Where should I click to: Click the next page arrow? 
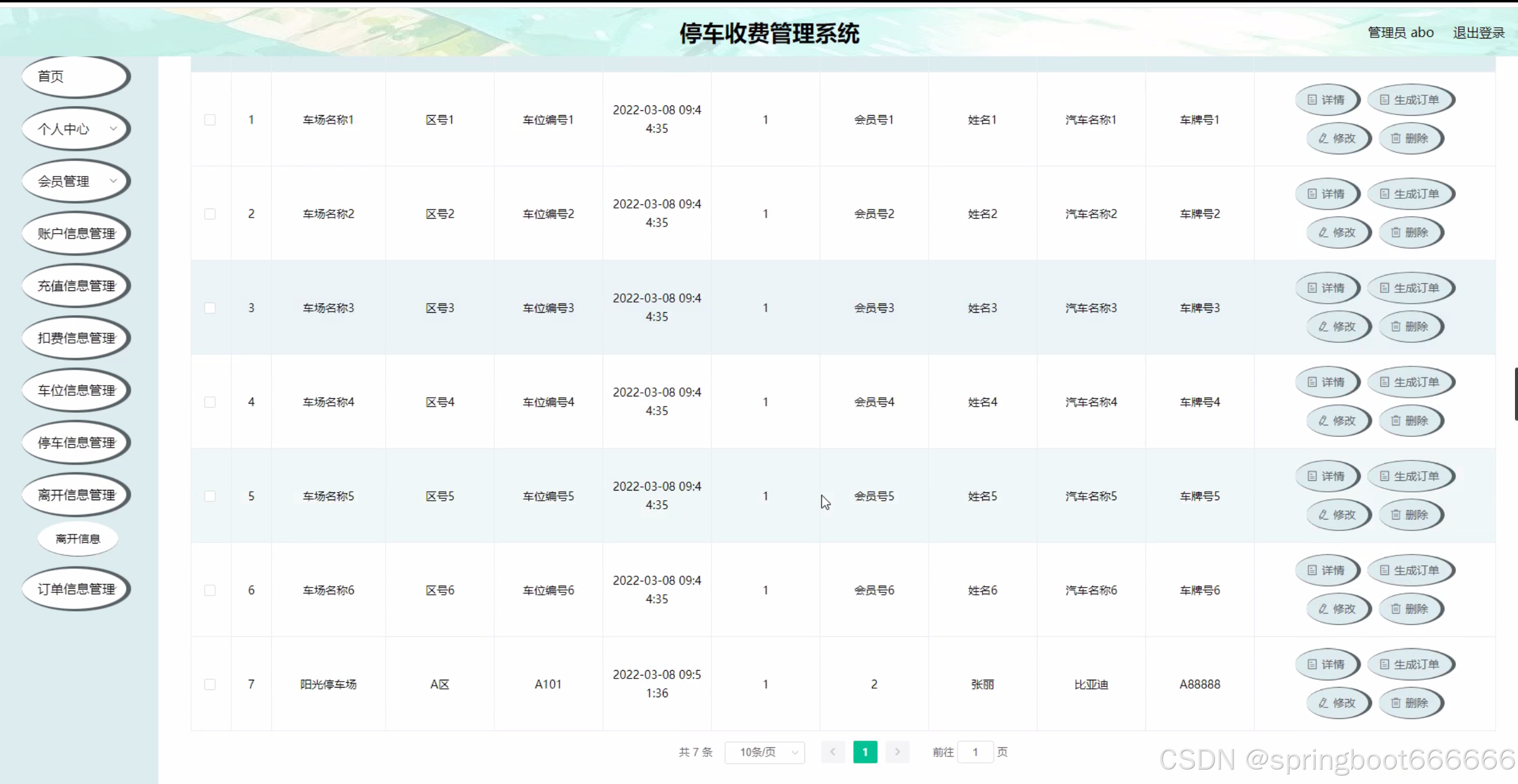897,752
